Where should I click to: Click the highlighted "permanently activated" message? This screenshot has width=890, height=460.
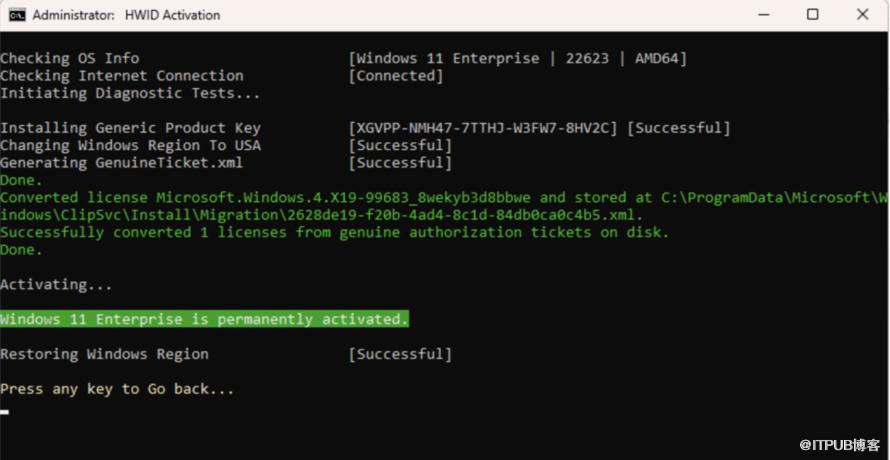point(204,319)
